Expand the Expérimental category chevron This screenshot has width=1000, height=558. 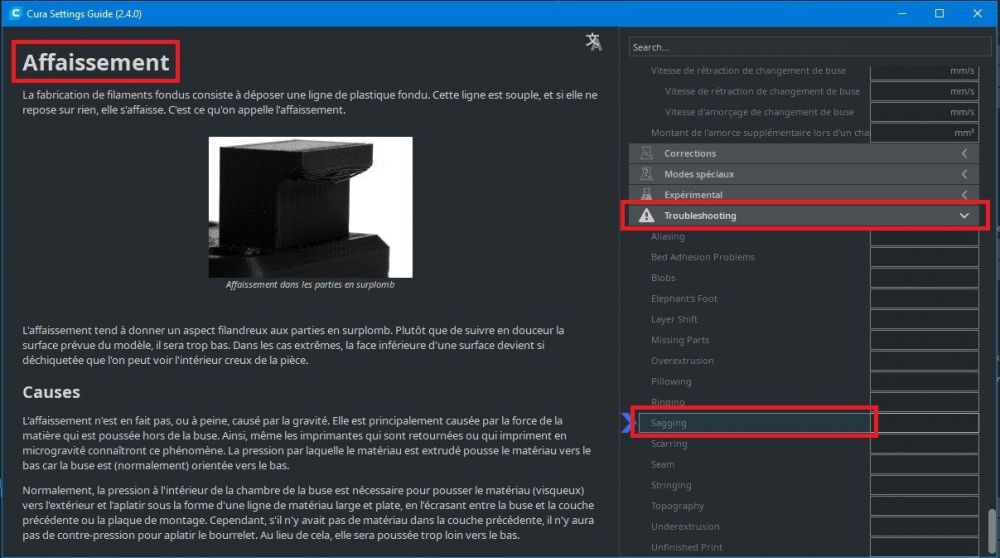[964, 195]
